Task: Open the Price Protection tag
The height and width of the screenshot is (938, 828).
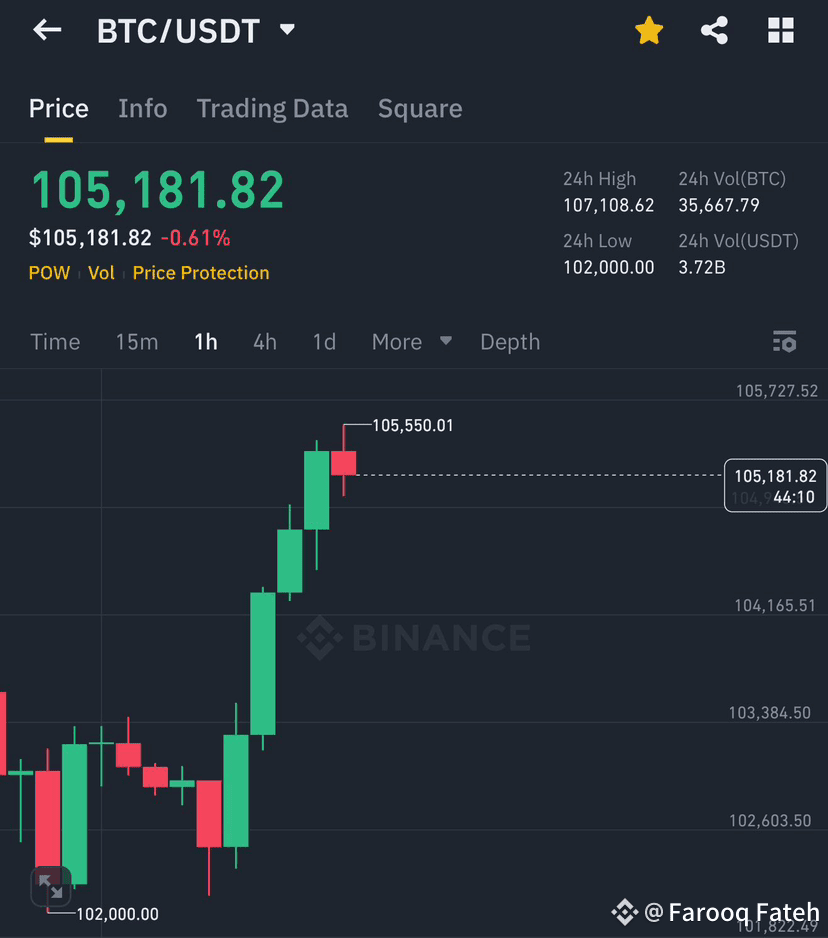Action: pyautogui.click(x=201, y=273)
